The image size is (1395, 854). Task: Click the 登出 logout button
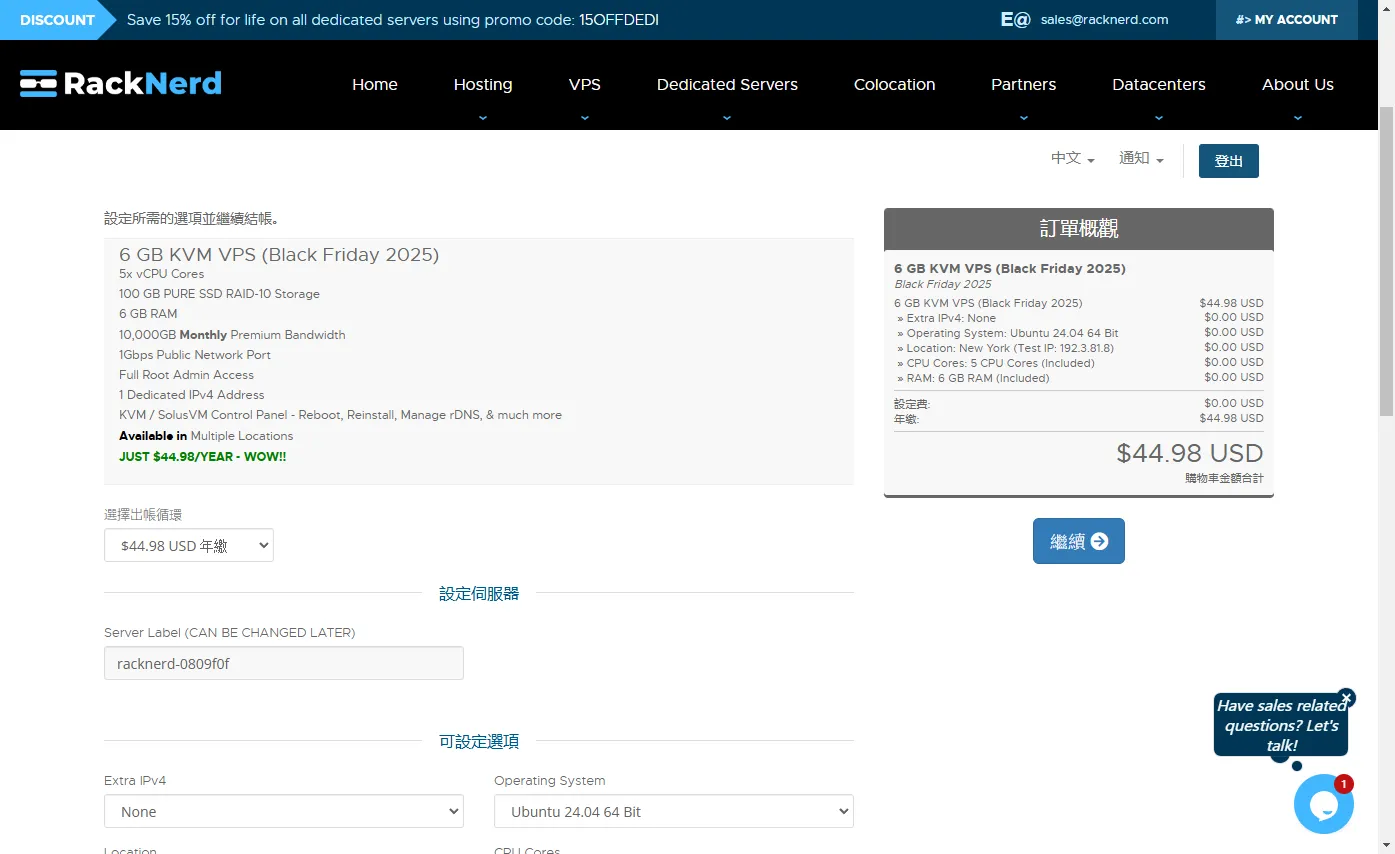click(1228, 161)
